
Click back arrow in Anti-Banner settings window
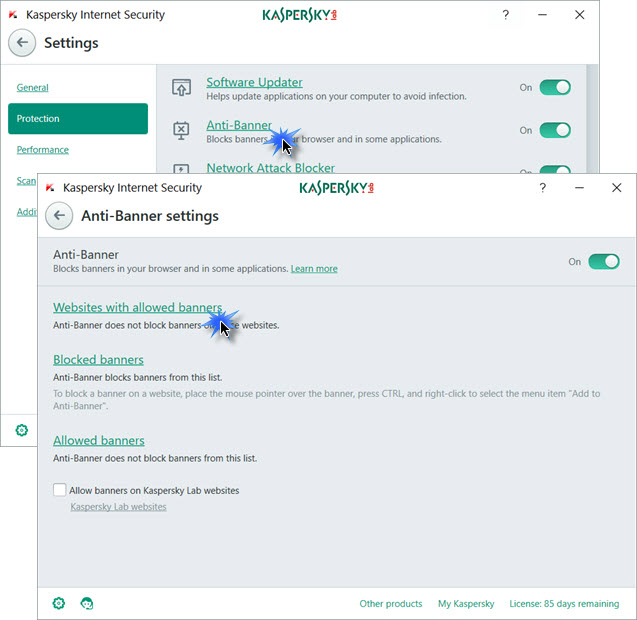(59, 216)
